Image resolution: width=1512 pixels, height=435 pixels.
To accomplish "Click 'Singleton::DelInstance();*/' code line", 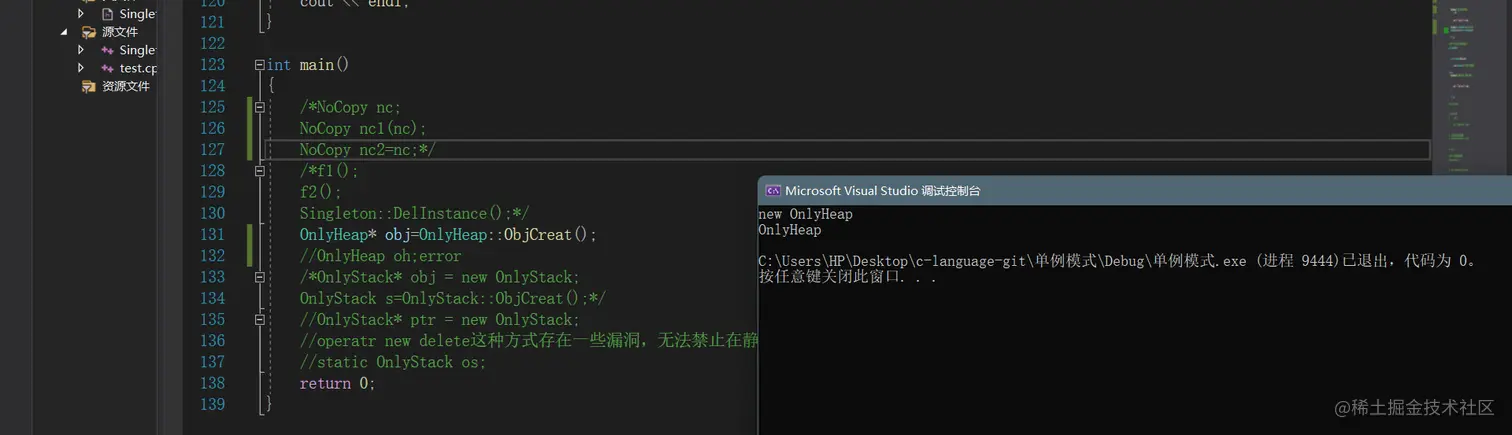I will click(414, 214).
